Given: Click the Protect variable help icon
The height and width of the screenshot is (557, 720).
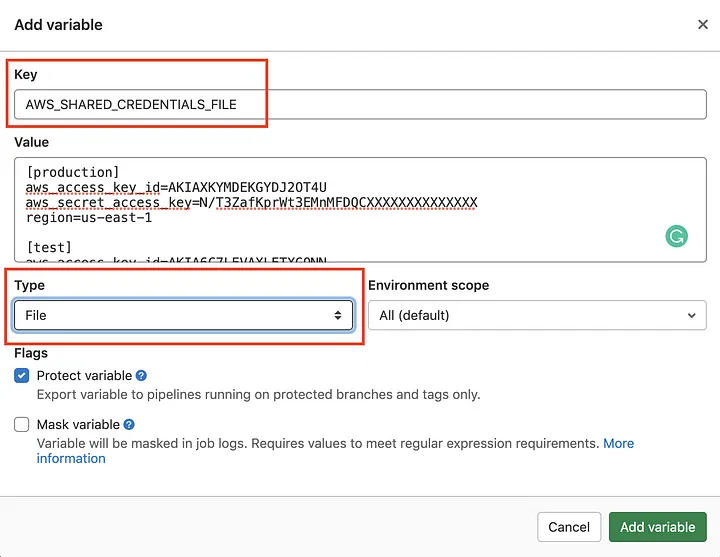Looking at the screenshot, I should 141,376.
